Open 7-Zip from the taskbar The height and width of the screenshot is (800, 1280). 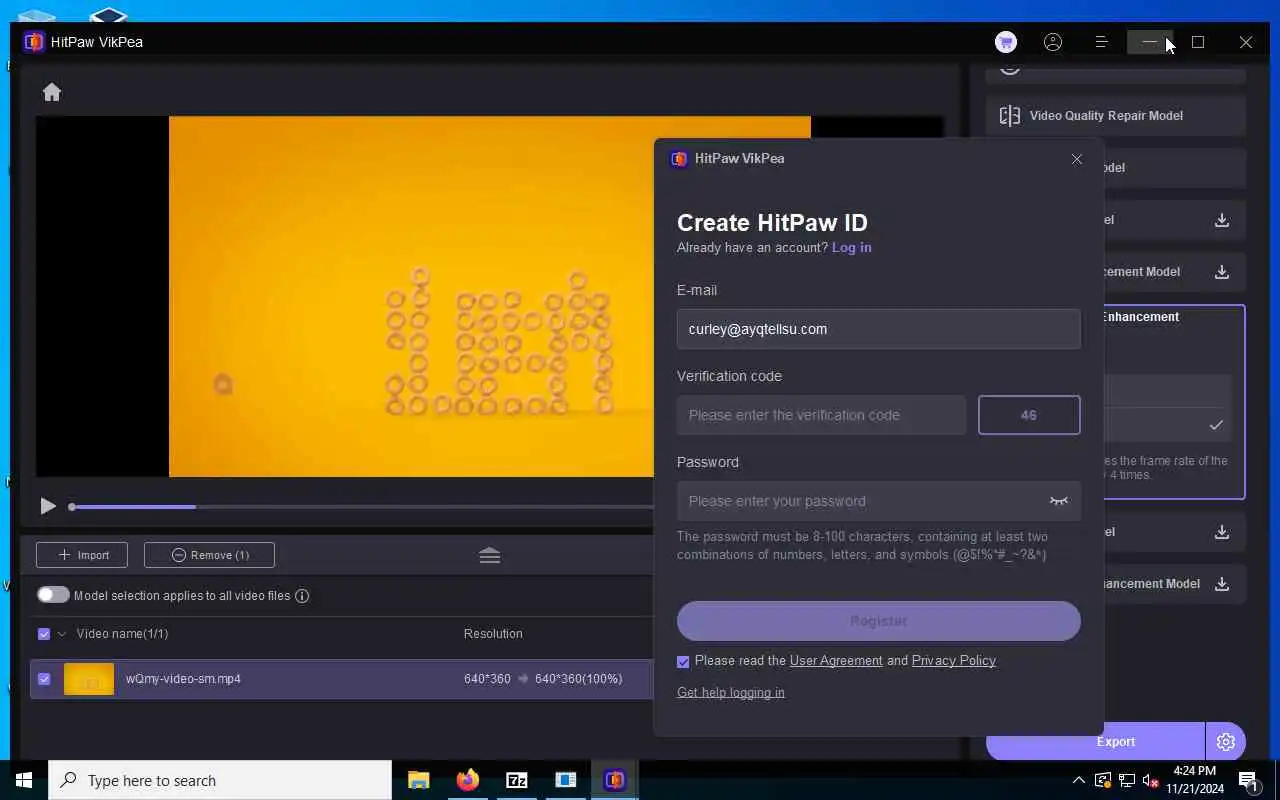point(517,780)
